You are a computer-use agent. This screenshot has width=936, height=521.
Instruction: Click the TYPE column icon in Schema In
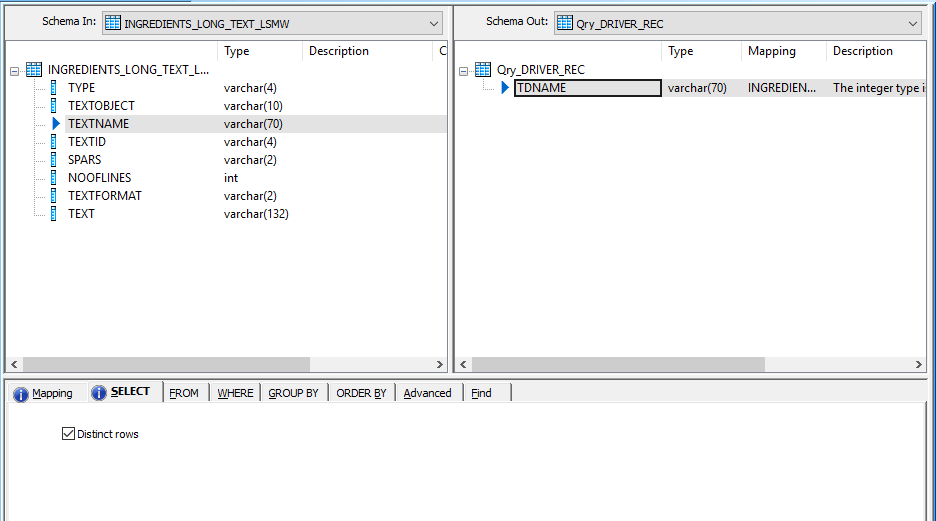click(x=54, y=88)
